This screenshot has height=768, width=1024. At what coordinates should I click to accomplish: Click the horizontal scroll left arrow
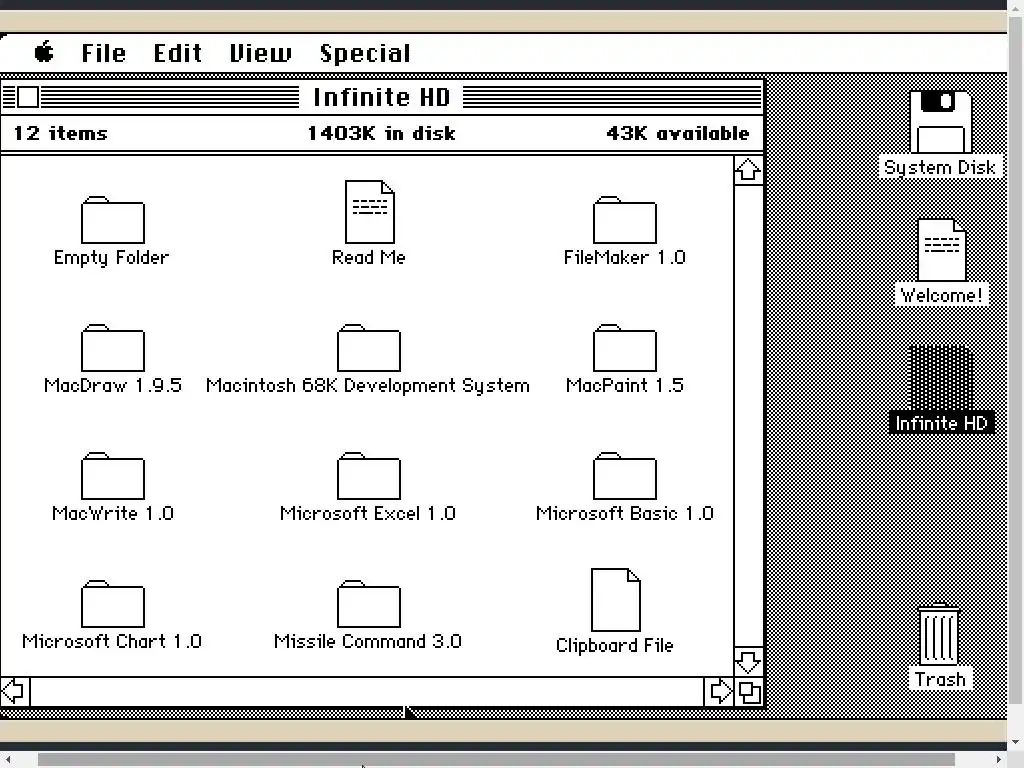point(14,692)
